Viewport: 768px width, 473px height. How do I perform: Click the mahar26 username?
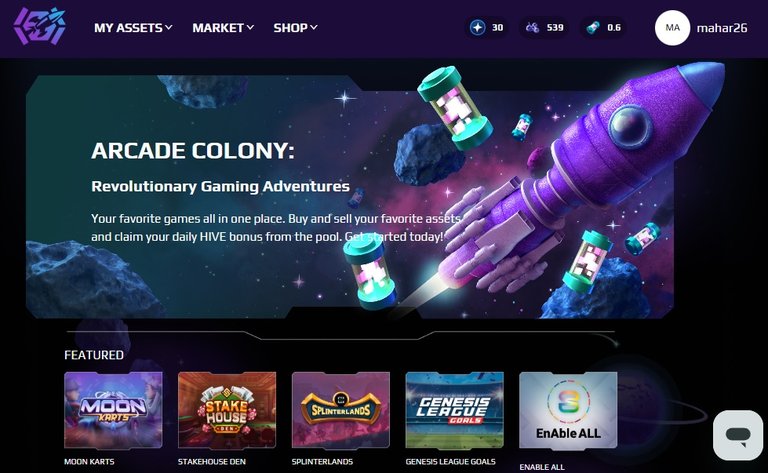722,28
